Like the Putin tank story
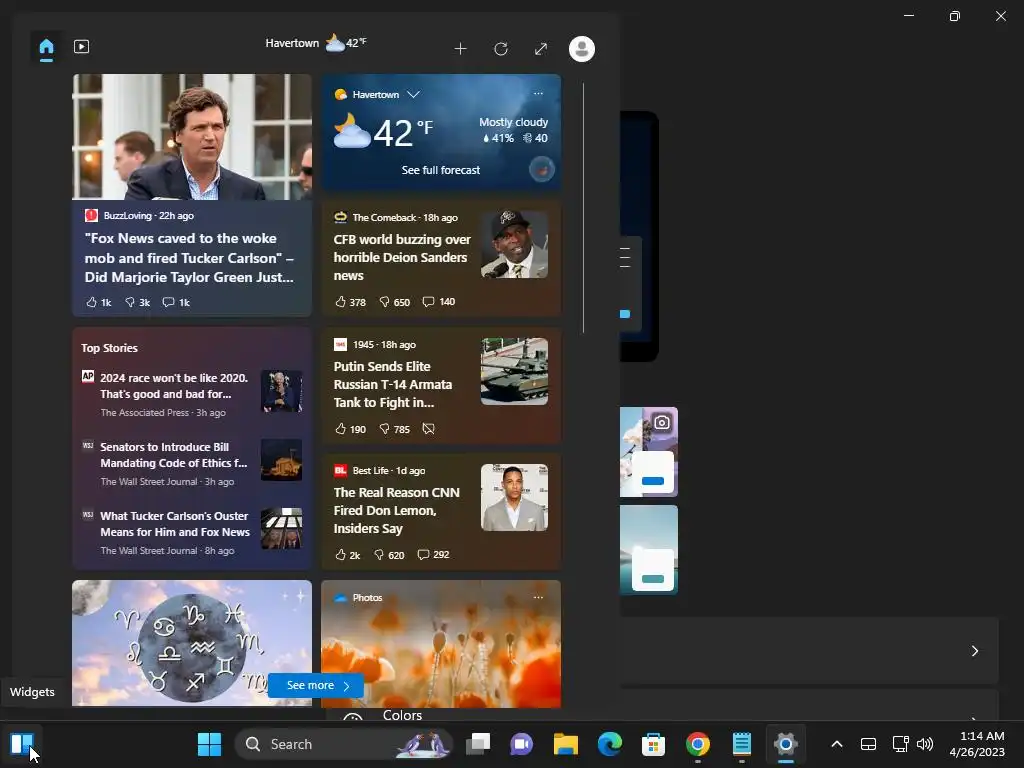 point(350,429)
